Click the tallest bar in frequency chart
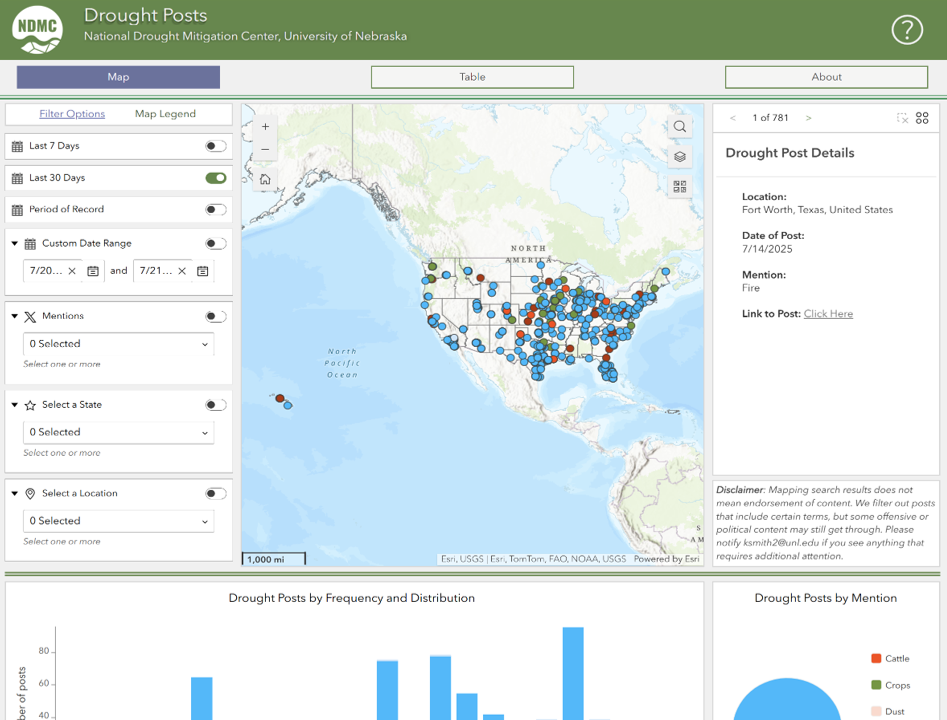 (x=573, y=673)
